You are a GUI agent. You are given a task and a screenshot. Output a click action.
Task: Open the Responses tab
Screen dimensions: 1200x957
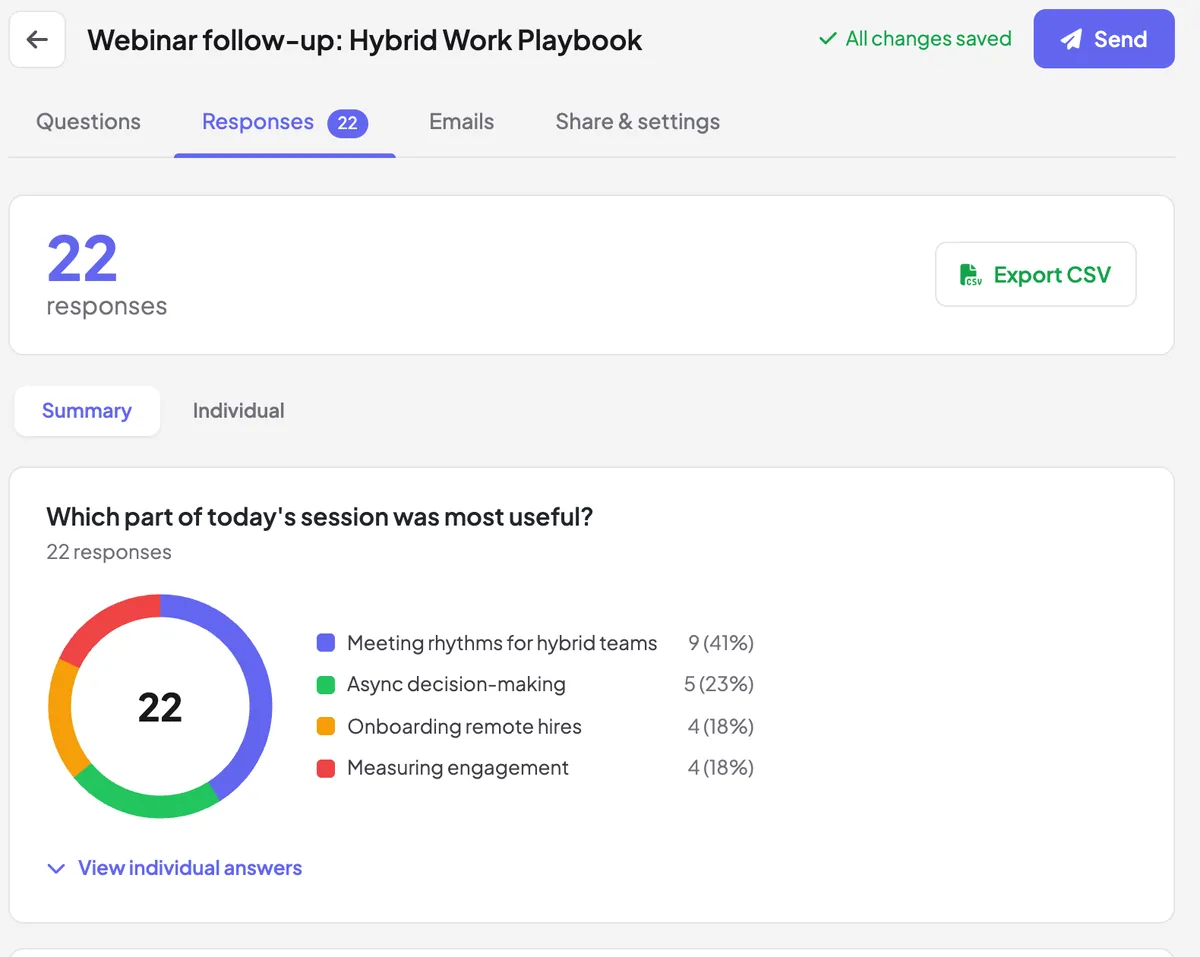tap(285, 122)
